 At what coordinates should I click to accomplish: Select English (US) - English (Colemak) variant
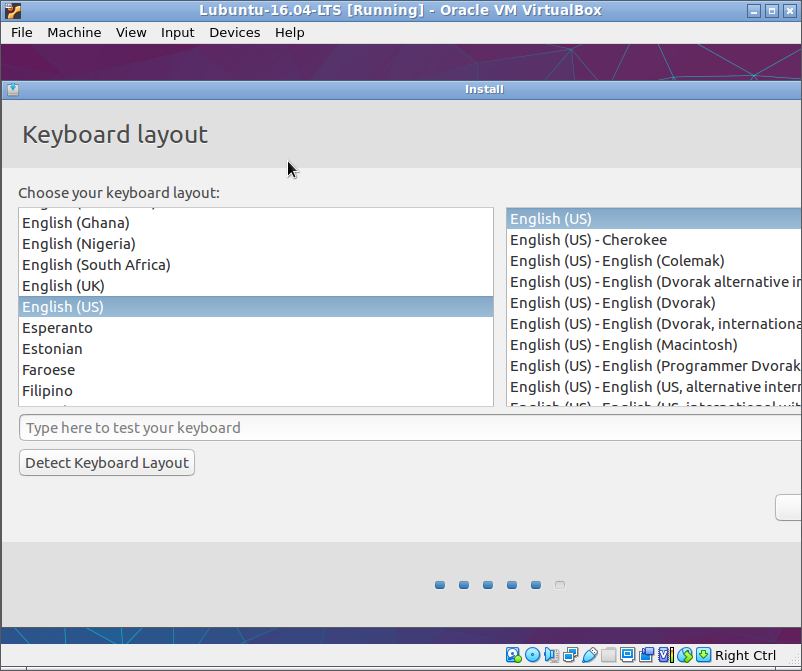pos(654,261)
